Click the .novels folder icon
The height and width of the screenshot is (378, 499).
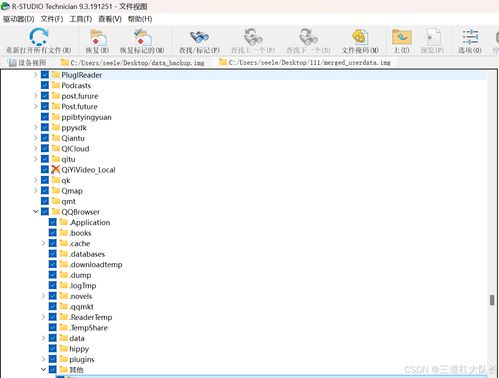64,296
